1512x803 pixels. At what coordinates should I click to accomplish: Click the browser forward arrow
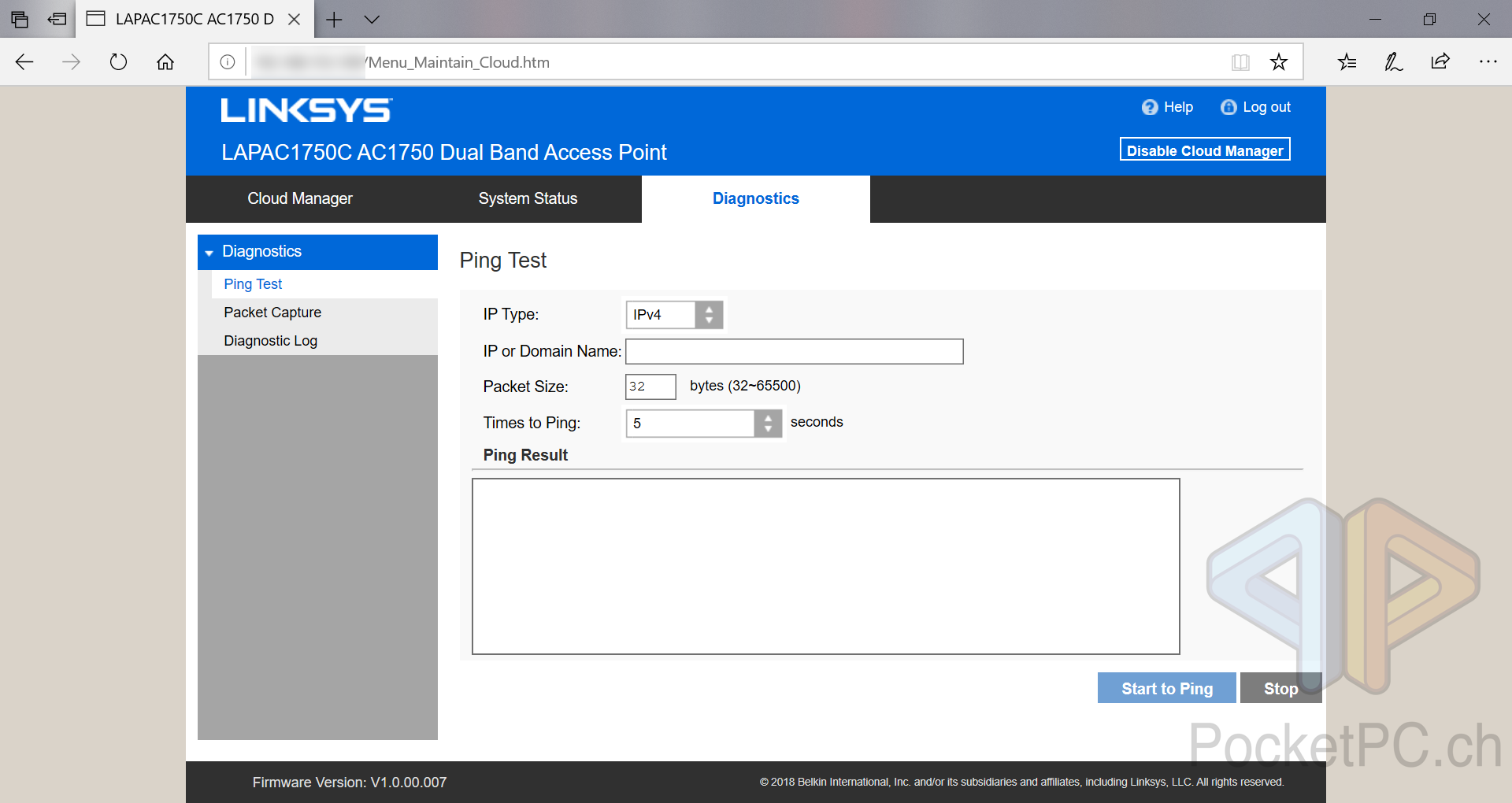coord(71,62)
